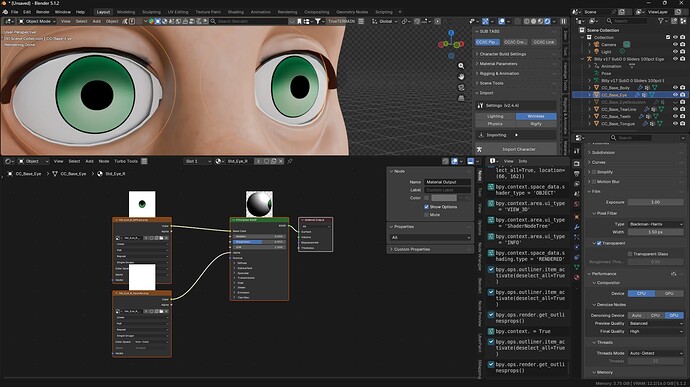Click the viewport pan hand icon

[x=461, y=77]
